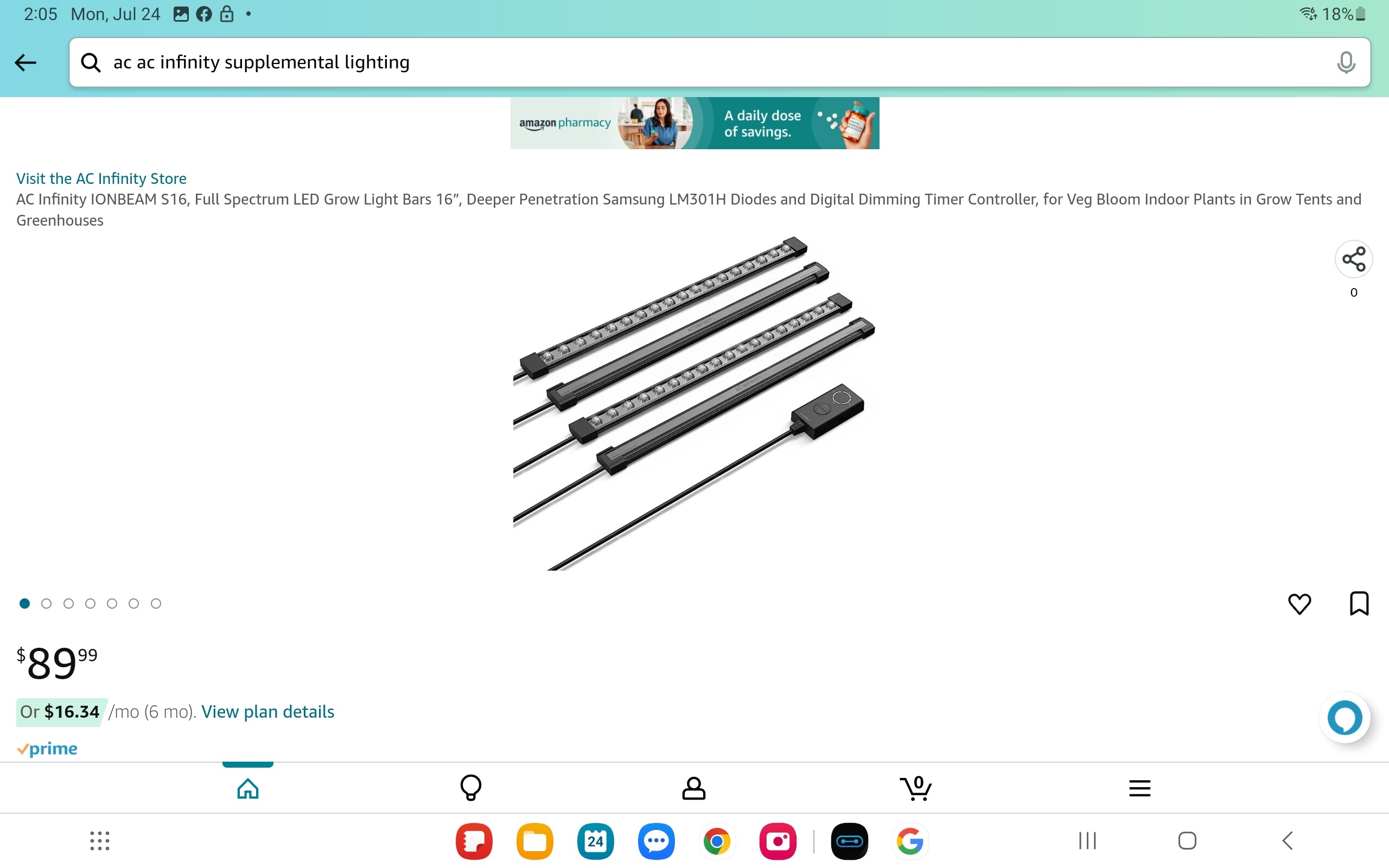Viewport: 1389px width, 868px height.
Task: Open the share icon for this product
Action: coord(1353,259)
